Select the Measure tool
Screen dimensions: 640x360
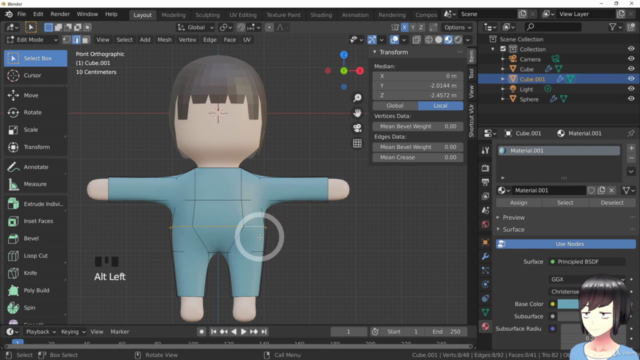[36, 184]
